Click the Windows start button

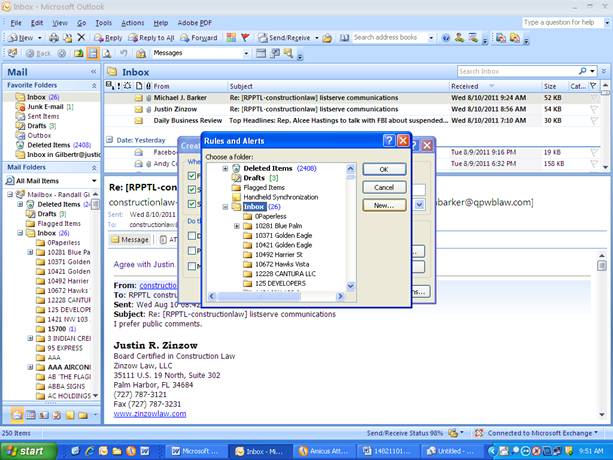27,451
